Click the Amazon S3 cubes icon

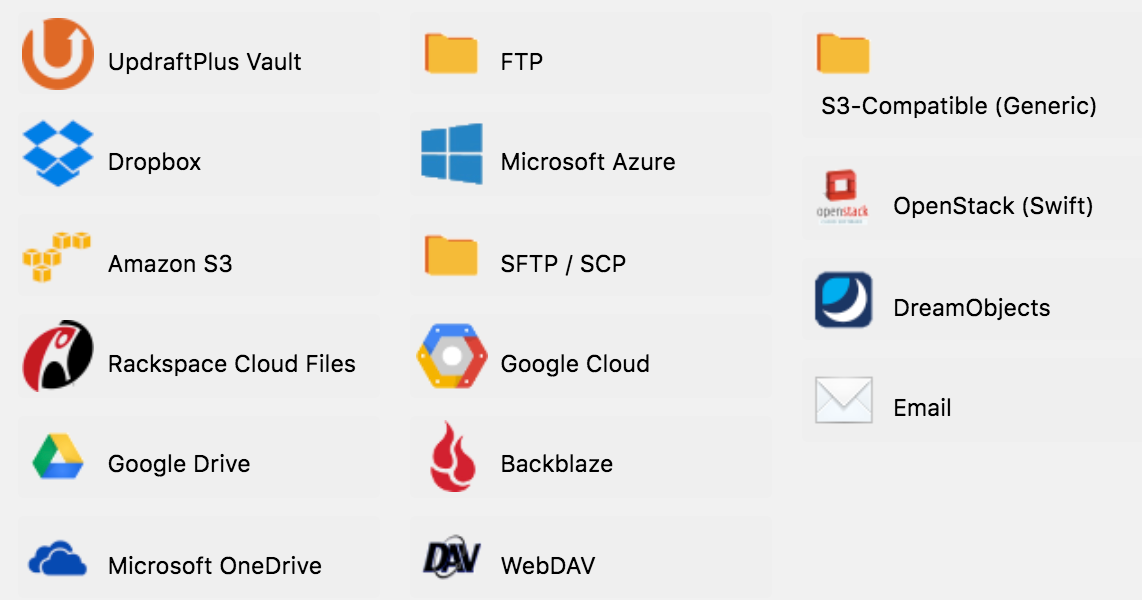tap(57, 256)
